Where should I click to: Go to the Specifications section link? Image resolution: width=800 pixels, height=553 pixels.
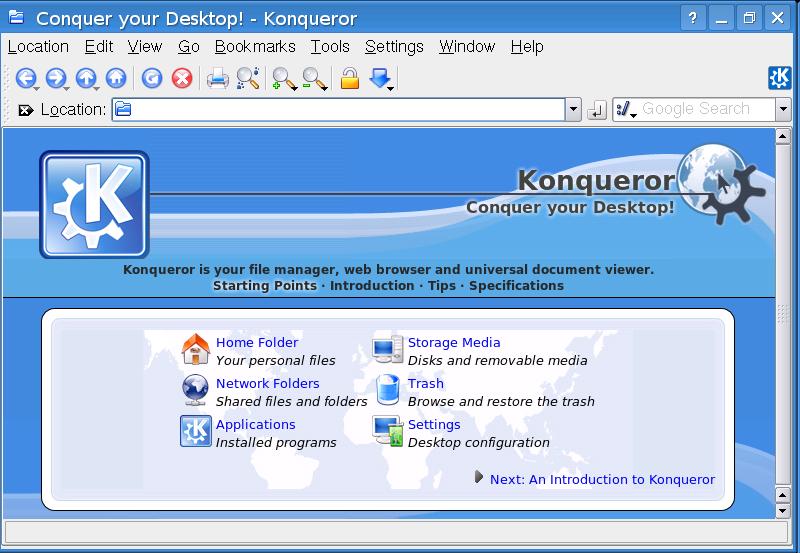coord(516,286)
